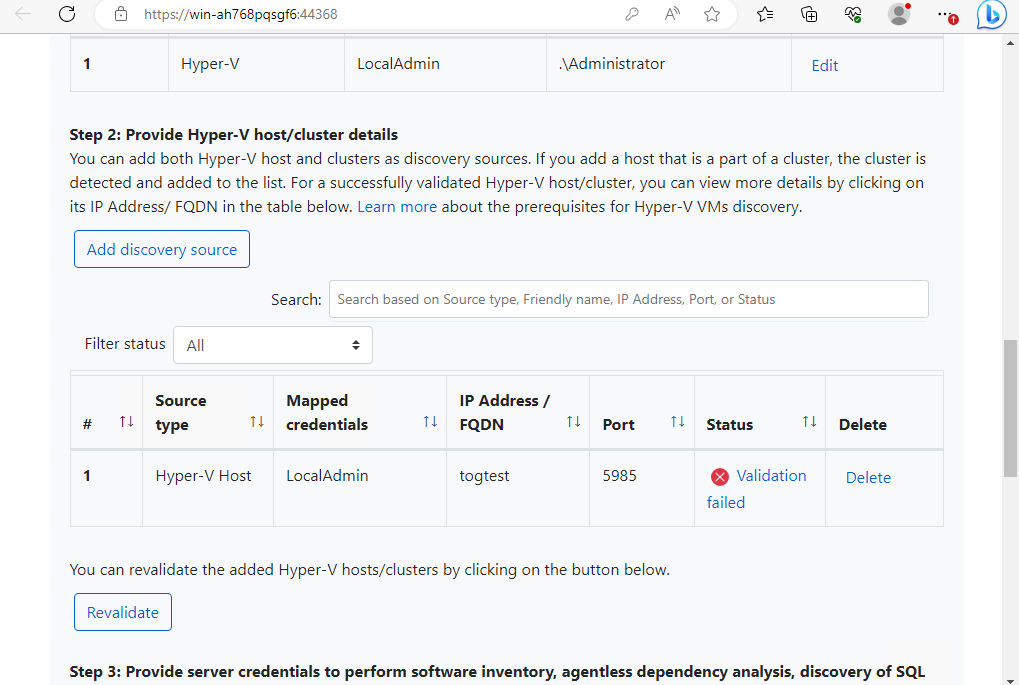Sort table by # column
Viewport: 1019px width, 685px height.
pyautogui.click(x=127, y=422)
